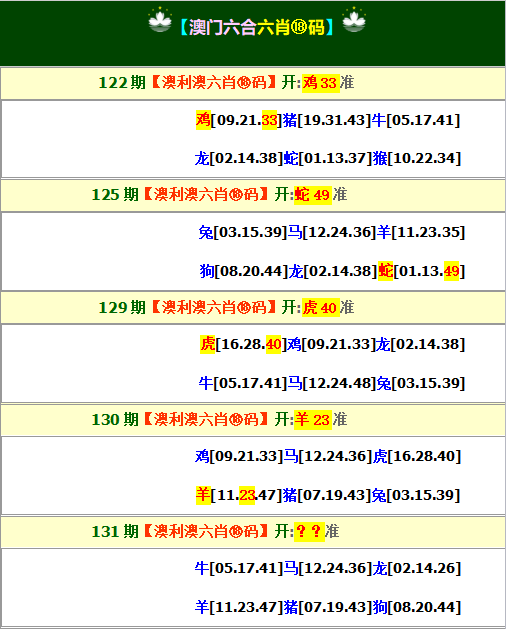
Task: Click the highlighted number 23 in 羊 row
Action: [x=247, y=495]
